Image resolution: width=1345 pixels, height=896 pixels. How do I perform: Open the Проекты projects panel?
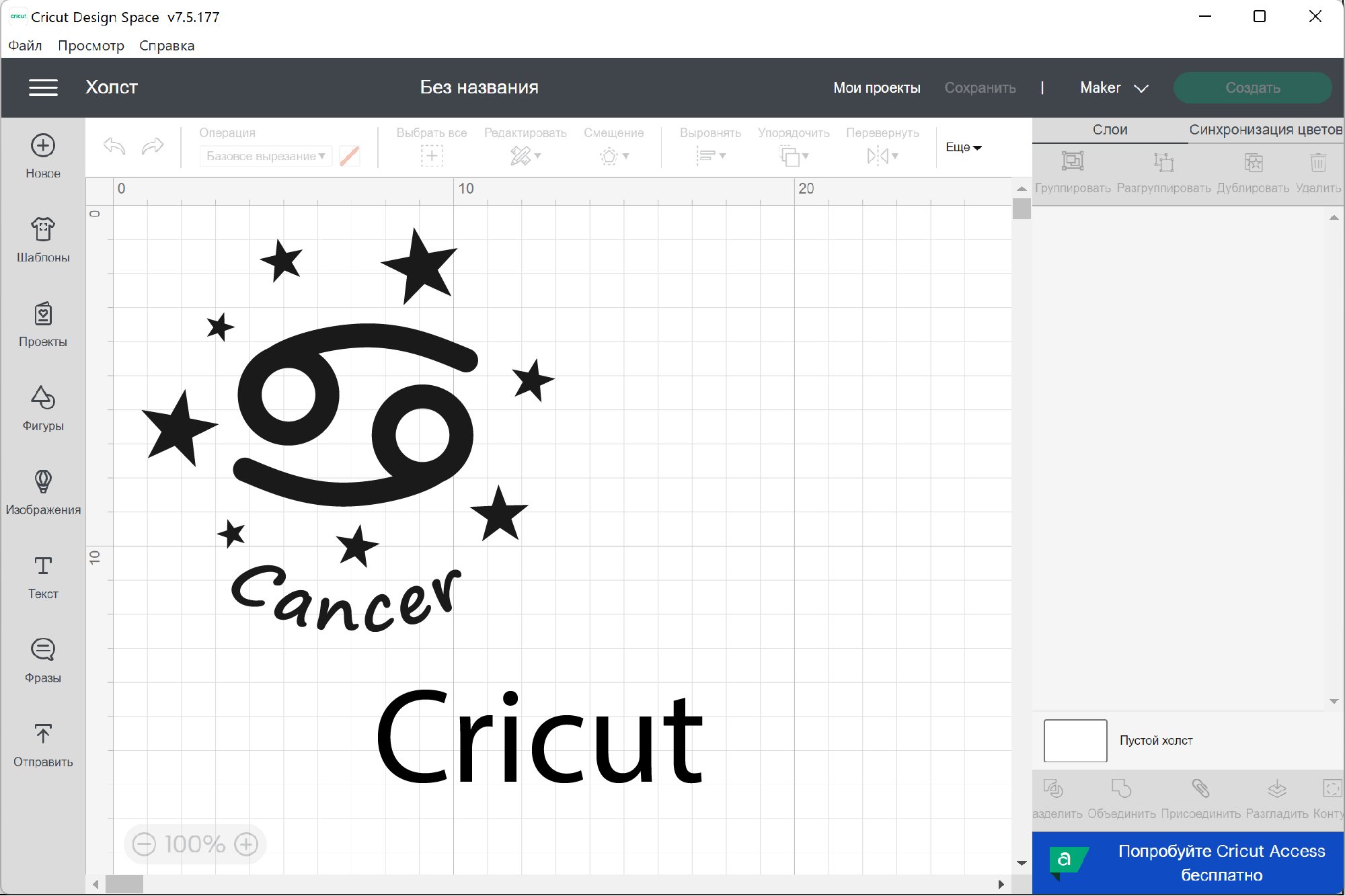[x=43, y=324]
